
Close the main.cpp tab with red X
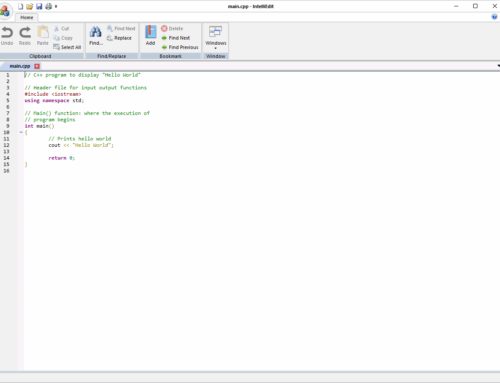pyautogui.click(x=37, y=66)
